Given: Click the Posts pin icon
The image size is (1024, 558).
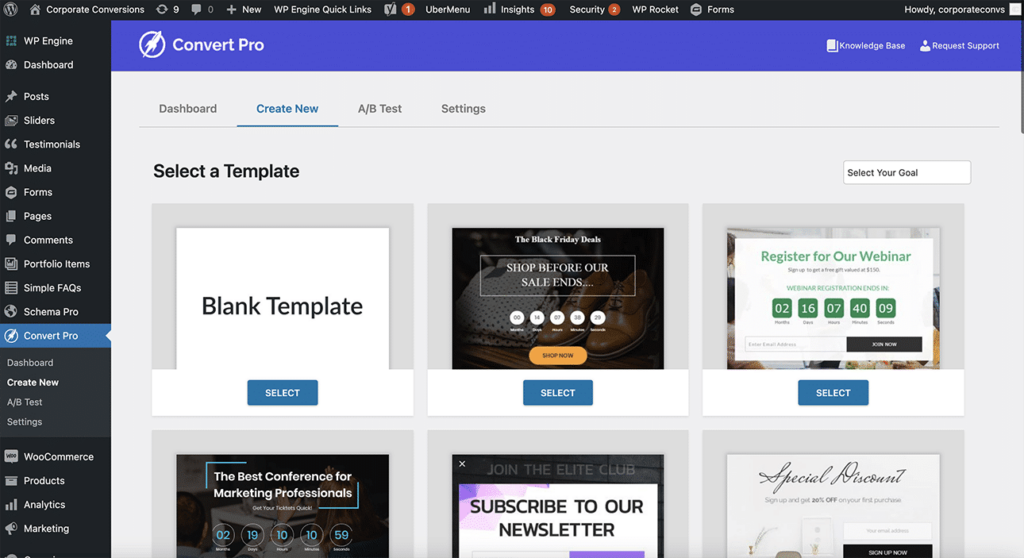Looking at the screenshot, I should (x=11, y=96).
